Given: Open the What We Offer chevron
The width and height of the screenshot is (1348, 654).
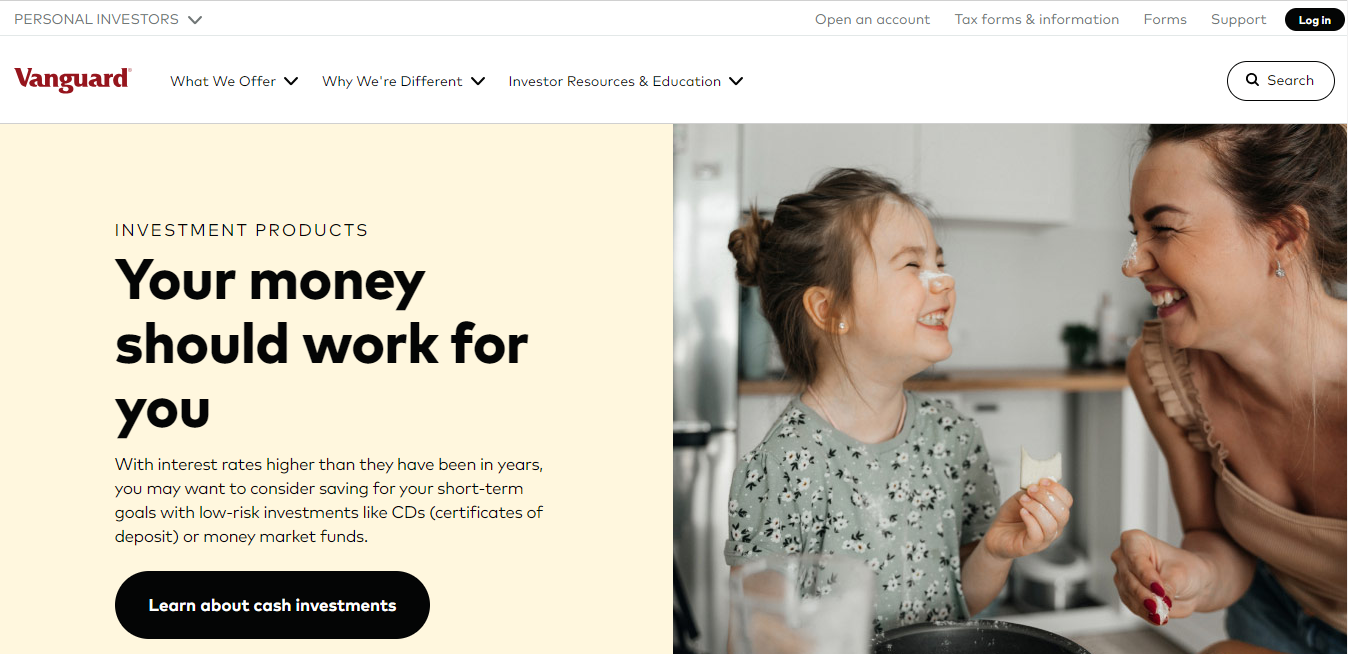Looking at the screenshot, I should (291, 81).
